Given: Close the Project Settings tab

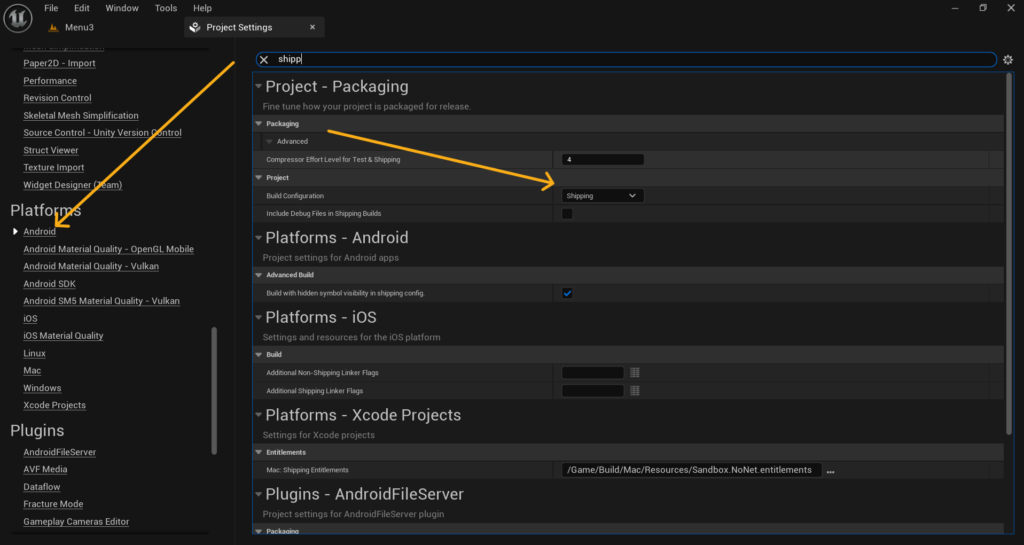Looking at the screenshot, I should click(312, 27).
